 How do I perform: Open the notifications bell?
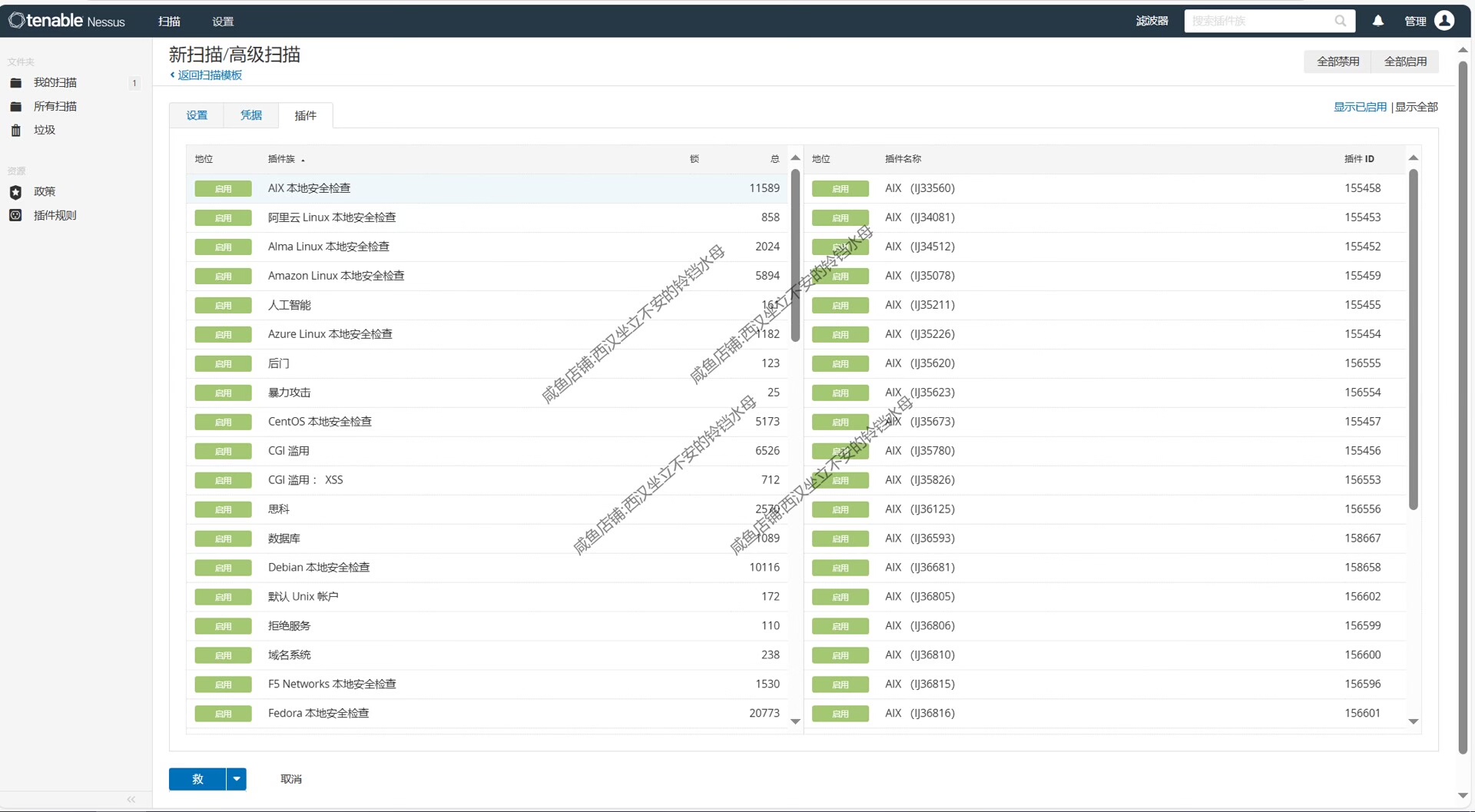[x=1378, y=21]
